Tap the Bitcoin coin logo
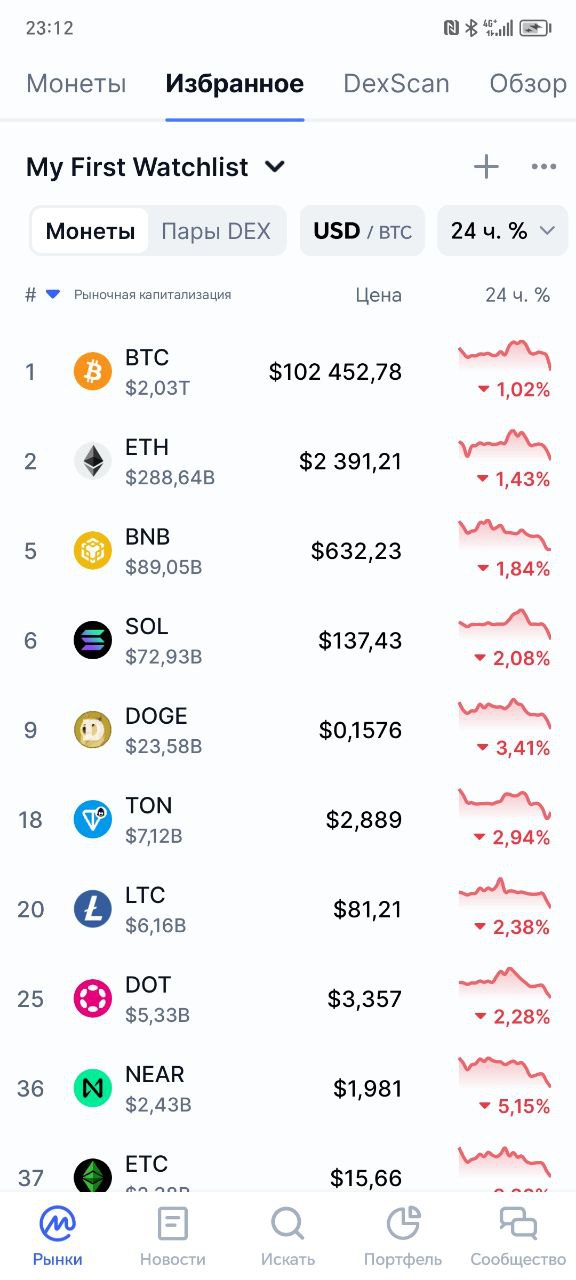This screenshot has height=1280, width=576. click(x=93, y=372)
